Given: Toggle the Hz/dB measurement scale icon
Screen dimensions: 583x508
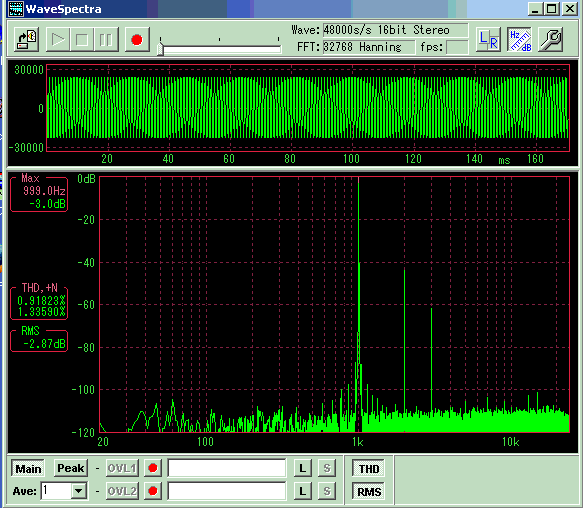Looking at the screenshot, I should point(520,39).
